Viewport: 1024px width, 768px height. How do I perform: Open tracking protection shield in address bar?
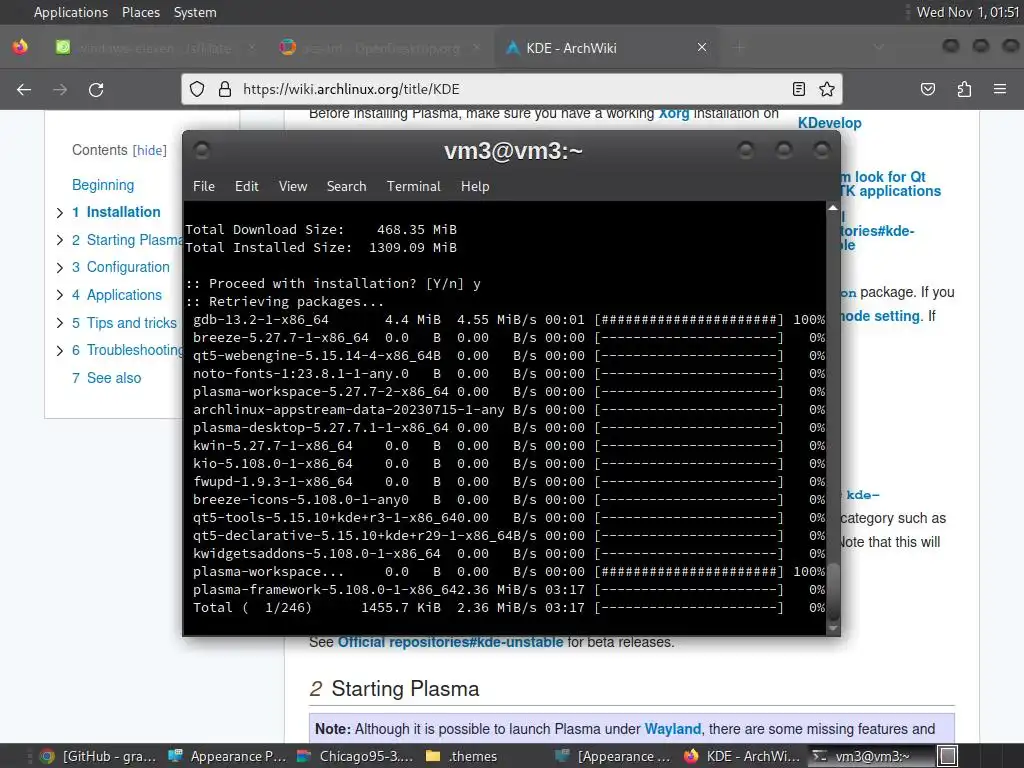(x=197, y=89)
